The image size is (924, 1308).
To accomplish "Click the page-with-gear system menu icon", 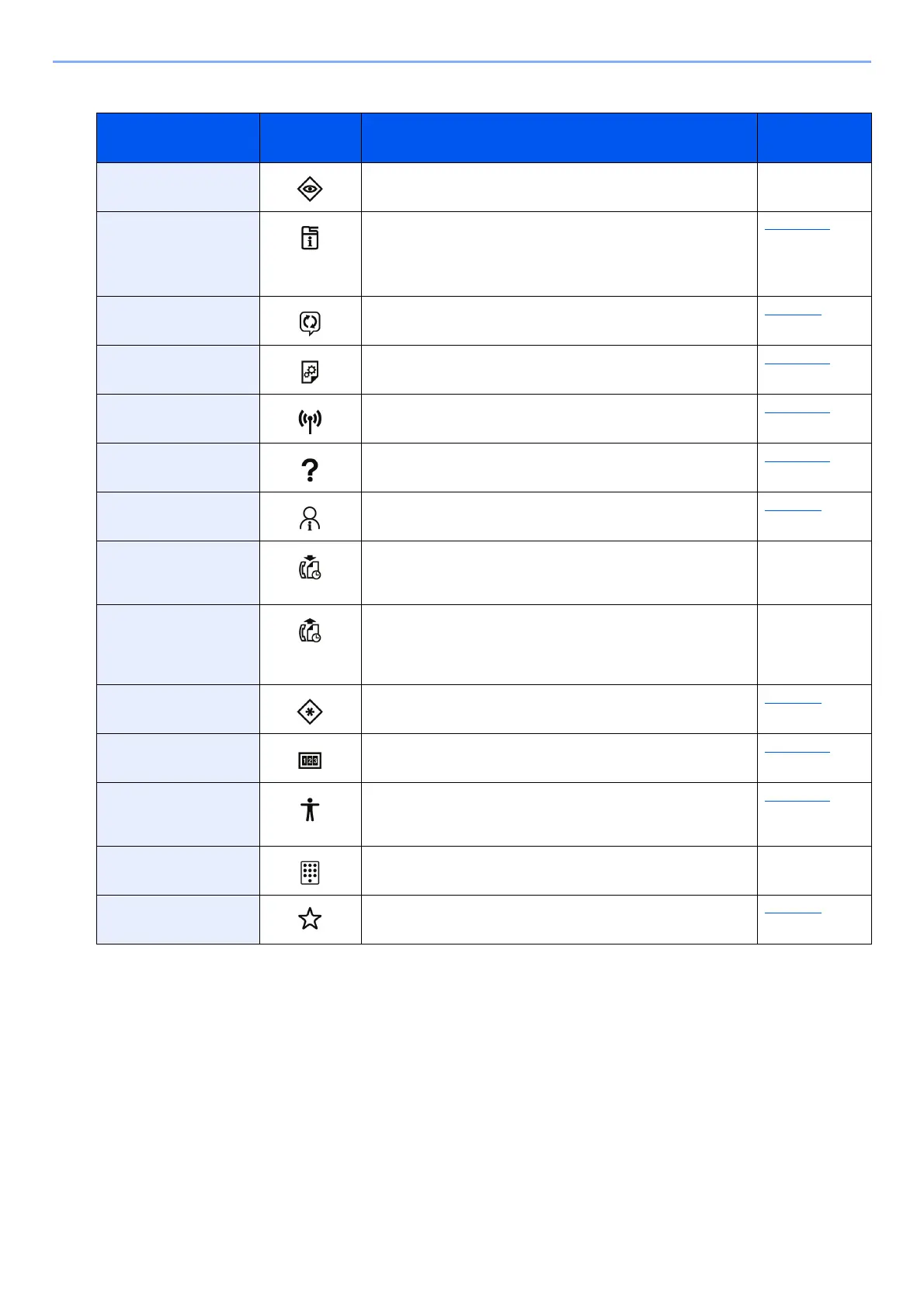I will pos(310,372).
